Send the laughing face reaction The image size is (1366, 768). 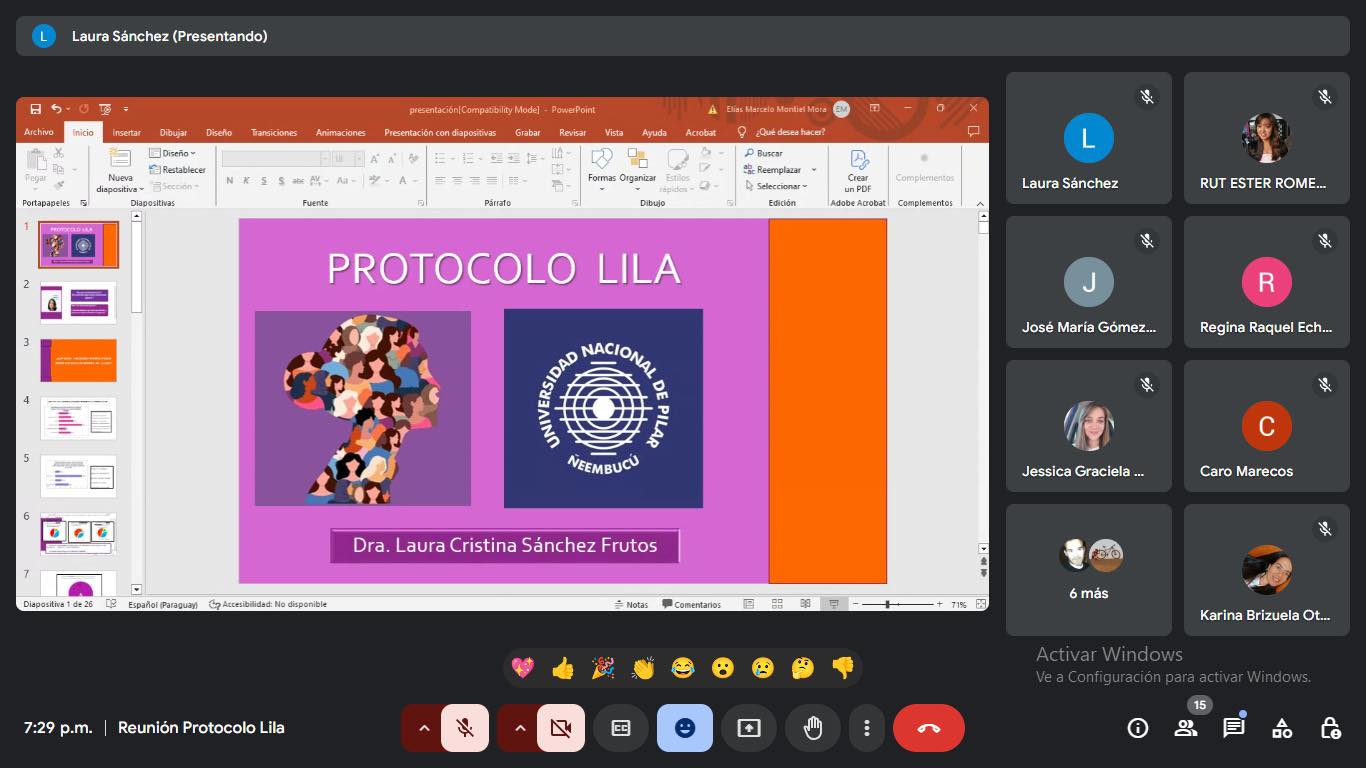tap(683, 668)
